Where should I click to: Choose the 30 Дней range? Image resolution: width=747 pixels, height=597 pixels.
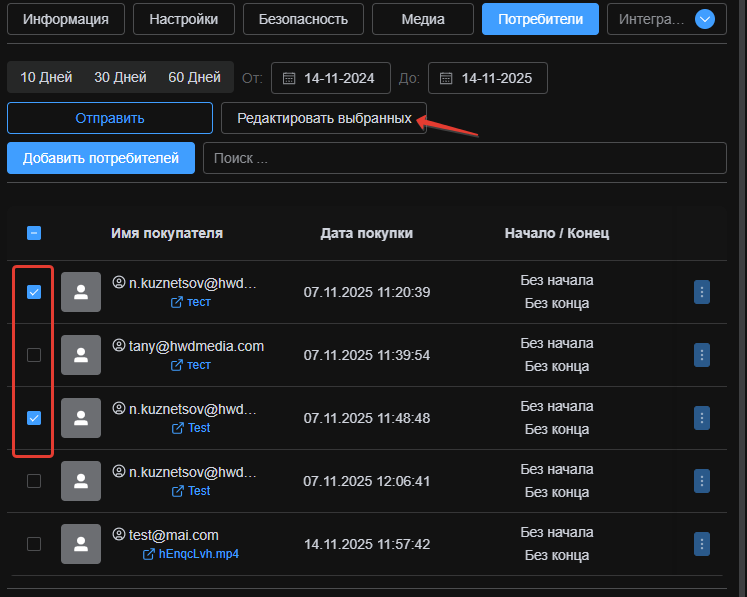pyautogui.click(x=120, y=77)
